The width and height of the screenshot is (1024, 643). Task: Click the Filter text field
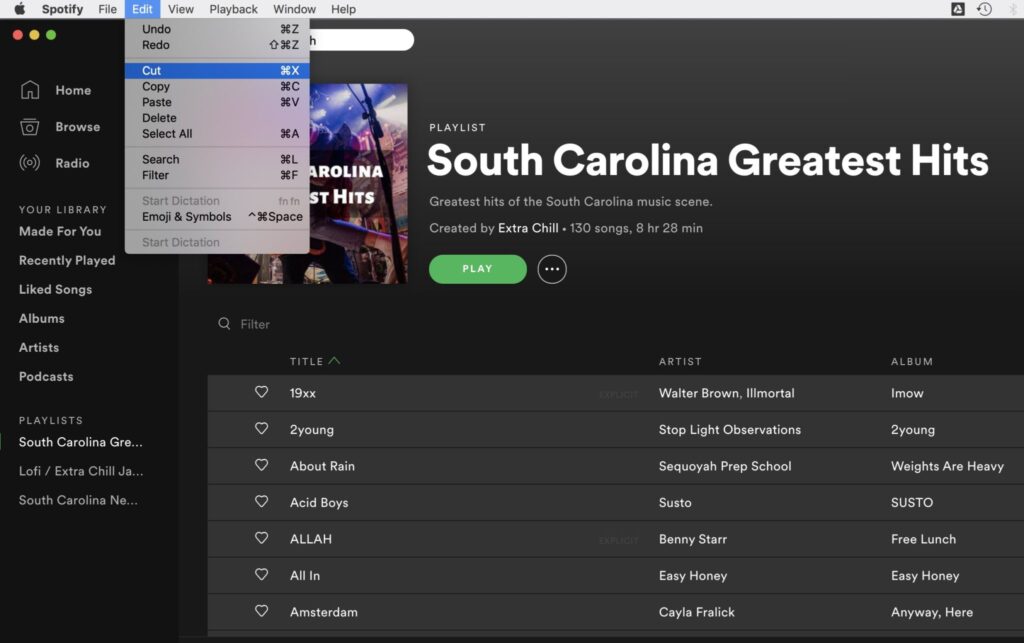(300, 324)
